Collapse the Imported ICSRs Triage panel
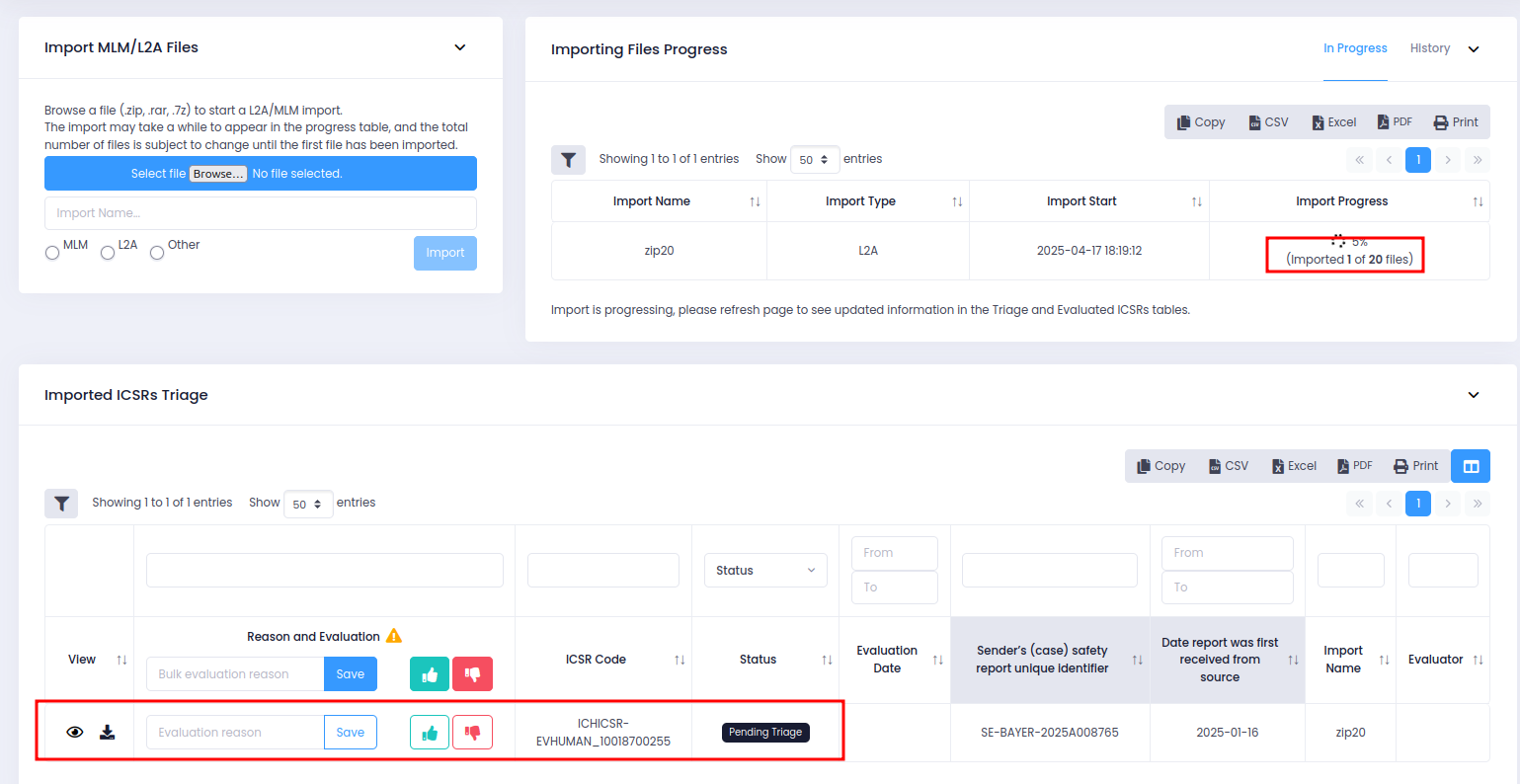Image resolution: width=1520 pixels, height=784 pixels. pos(1474,395)
